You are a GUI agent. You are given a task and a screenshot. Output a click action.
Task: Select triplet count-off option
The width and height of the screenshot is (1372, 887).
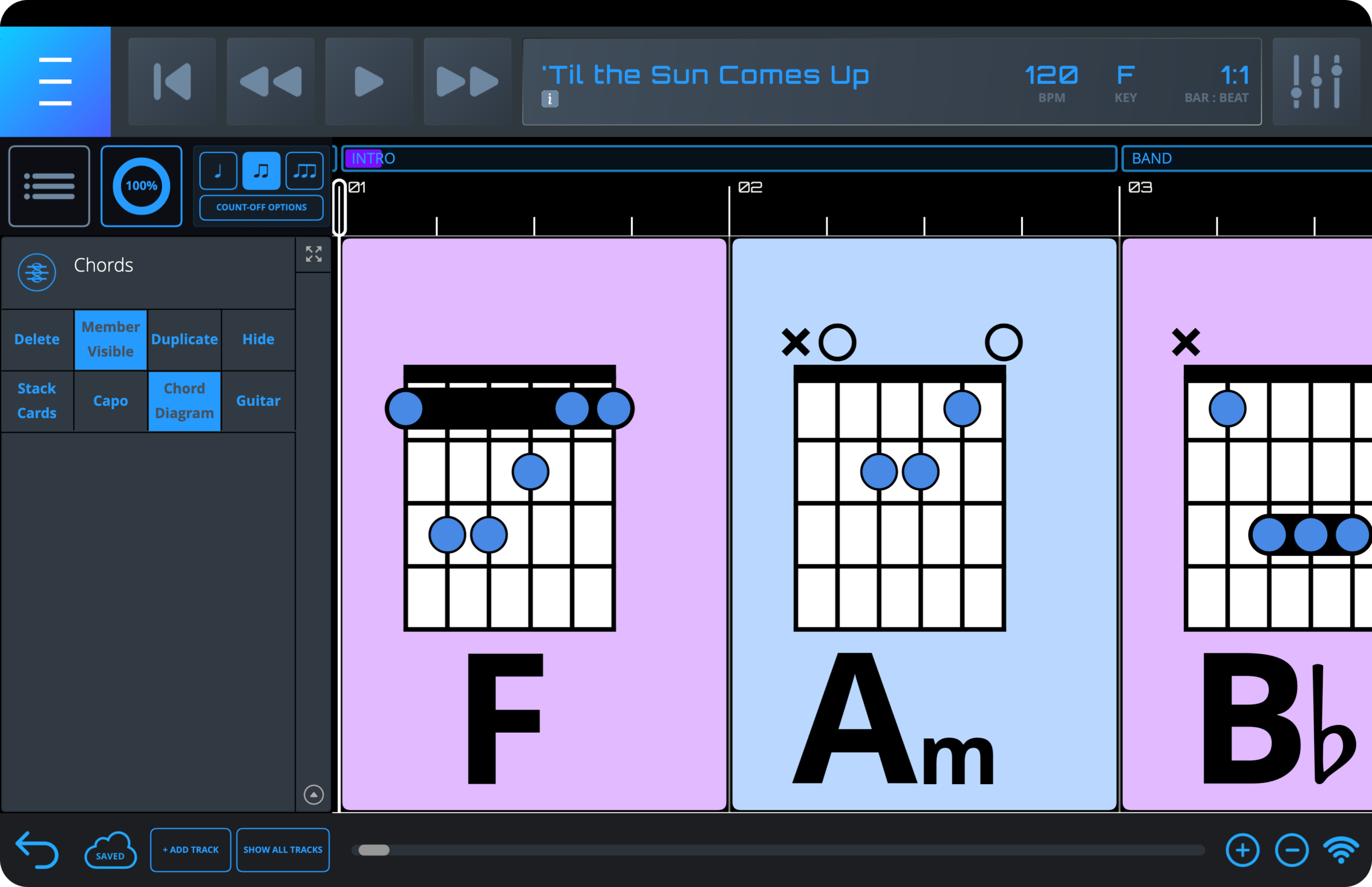click(305, 171)
